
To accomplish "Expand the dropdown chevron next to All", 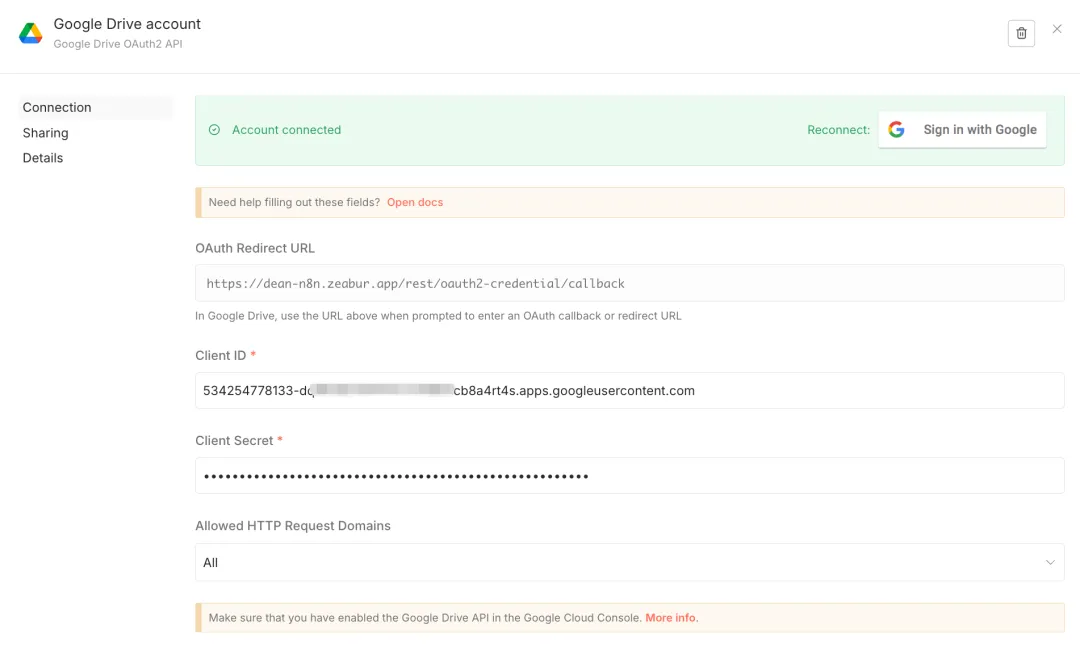I will click(x=1050, y=562).
